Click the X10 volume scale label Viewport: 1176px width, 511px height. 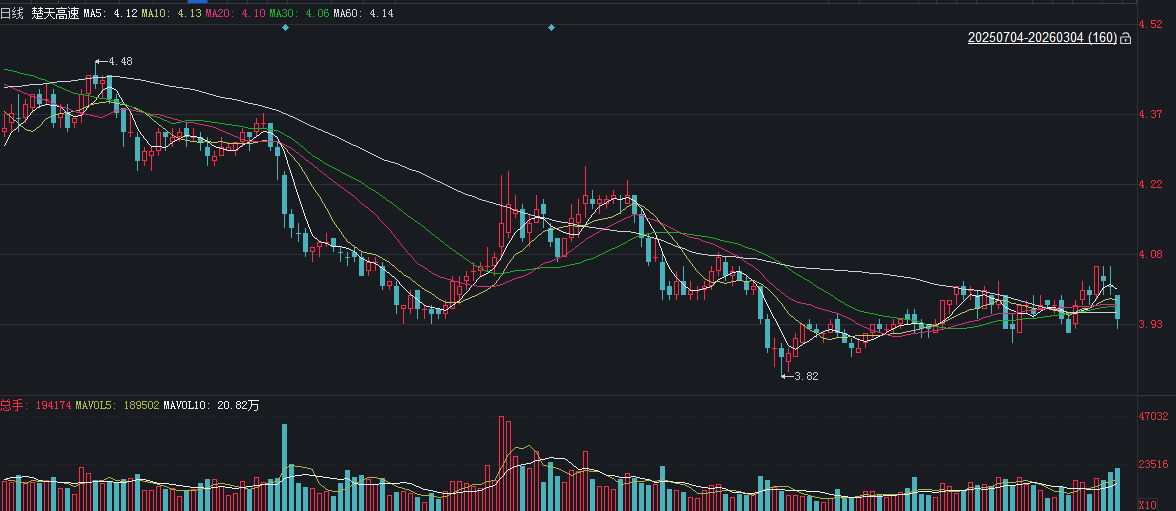click(1150, 505)
